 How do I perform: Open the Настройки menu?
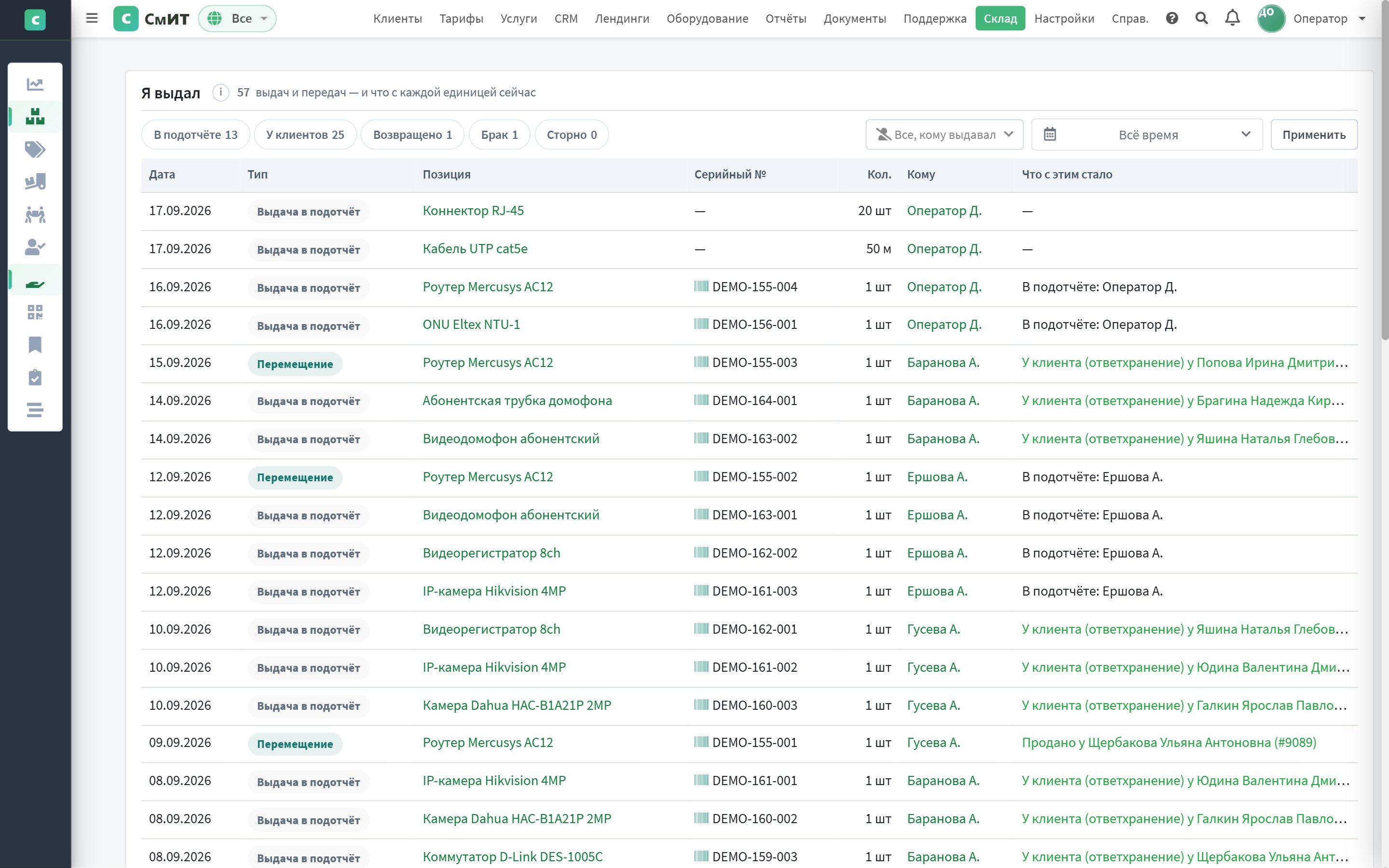tap(1064, 18)
